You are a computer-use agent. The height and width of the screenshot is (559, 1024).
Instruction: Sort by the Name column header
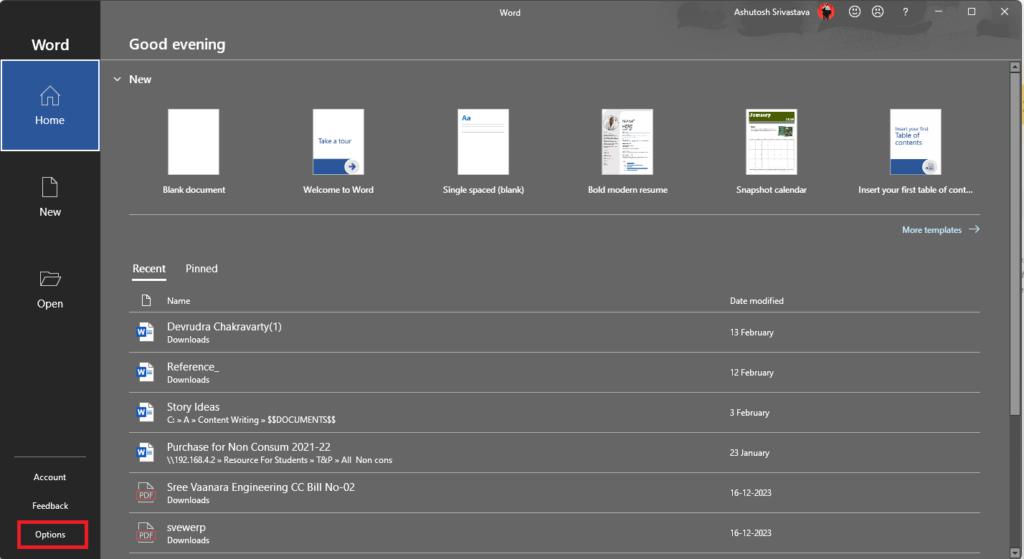[x=178, y=301]
